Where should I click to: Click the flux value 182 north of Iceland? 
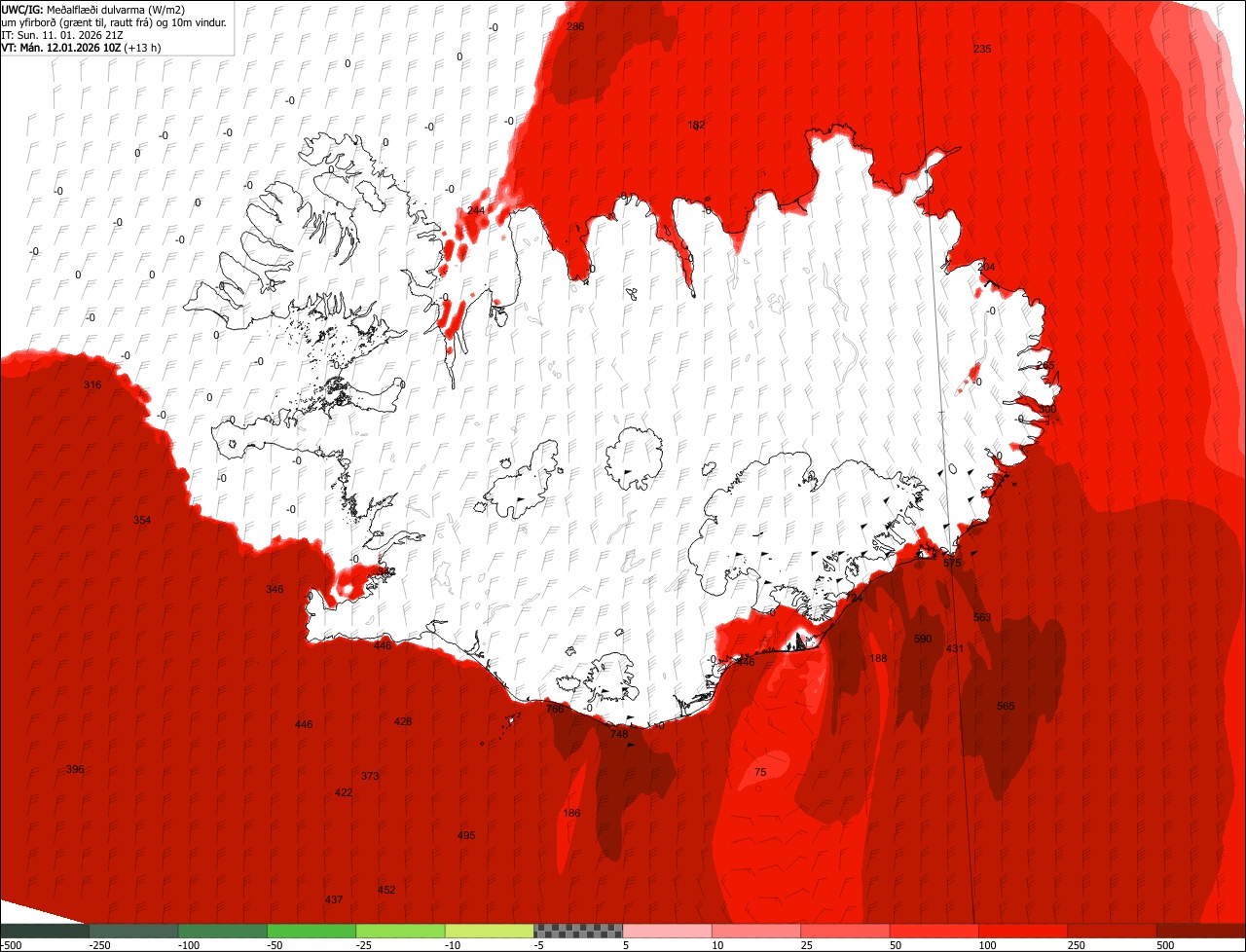(696, 125)
